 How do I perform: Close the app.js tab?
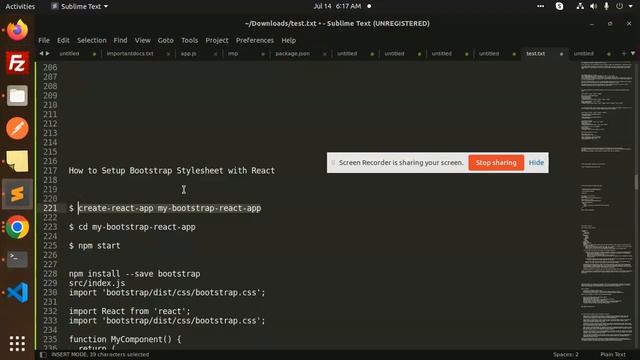(x=216, y=54)
